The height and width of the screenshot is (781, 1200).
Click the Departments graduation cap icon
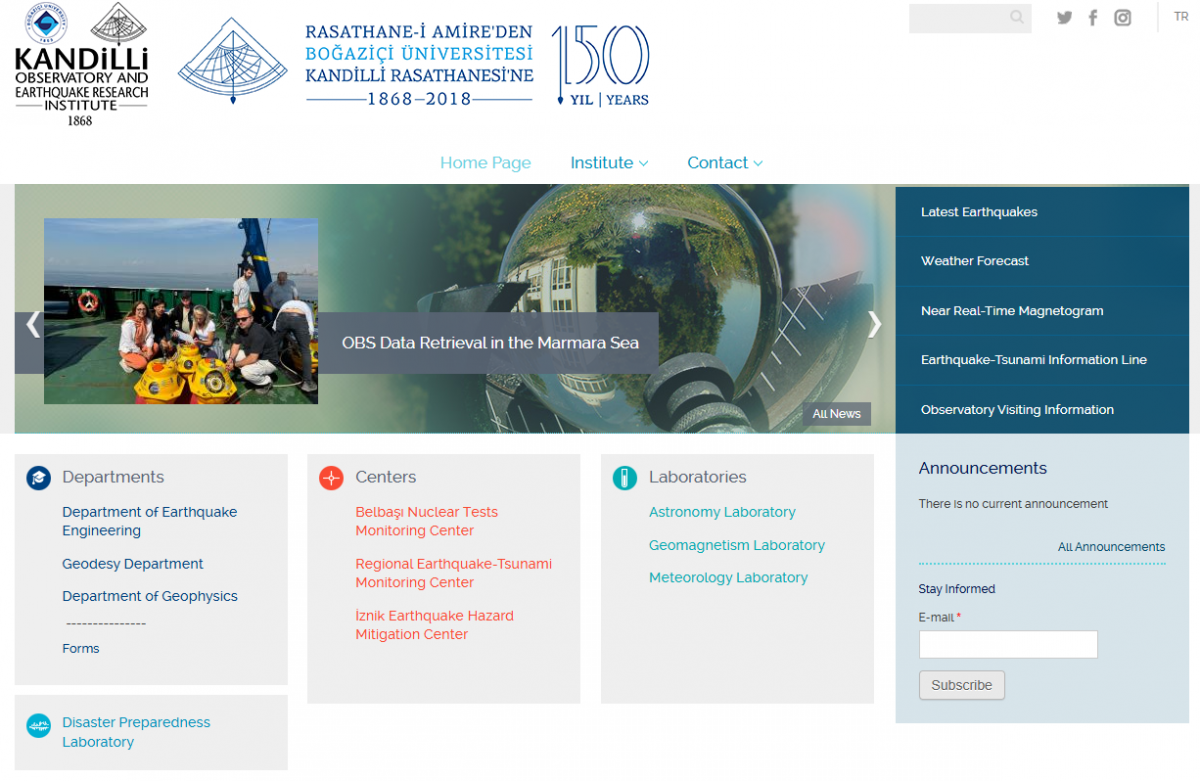tap(38, 478)
